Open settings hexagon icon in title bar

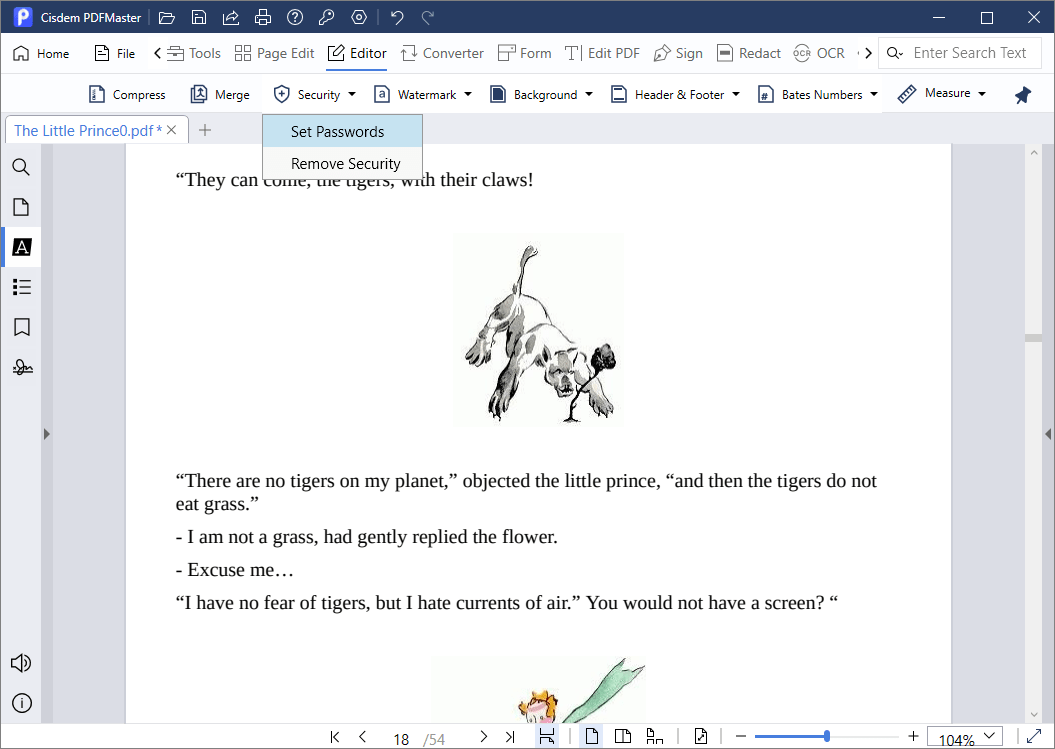pos(359,17)
